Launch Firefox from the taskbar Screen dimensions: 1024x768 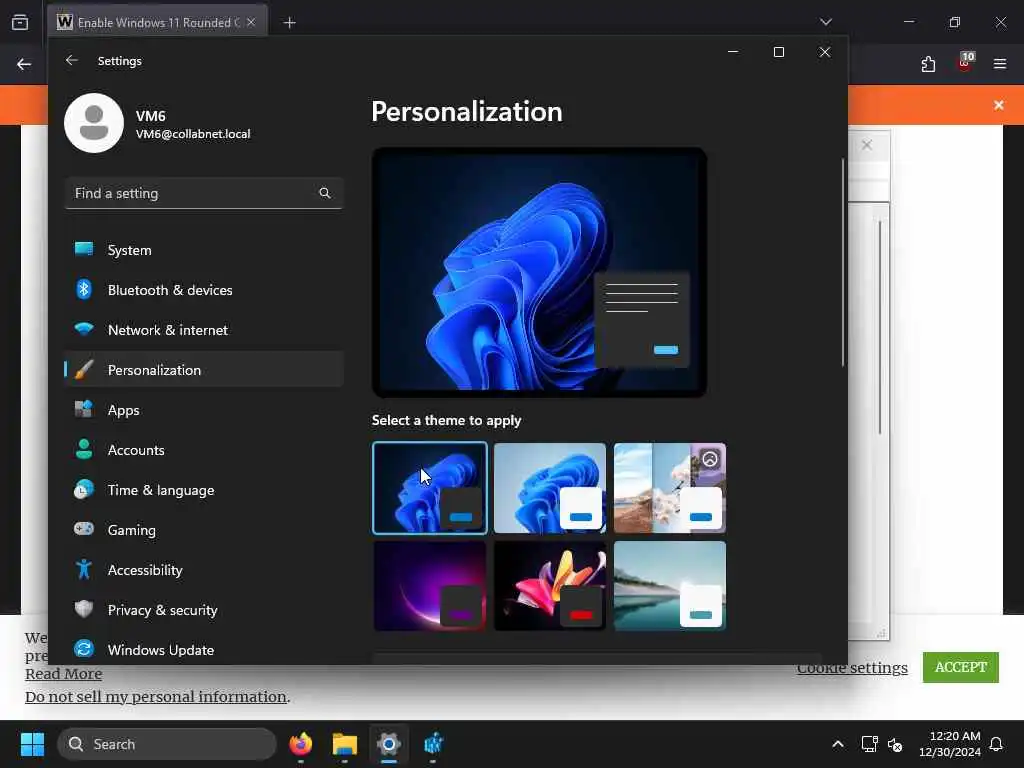[300, 744]
